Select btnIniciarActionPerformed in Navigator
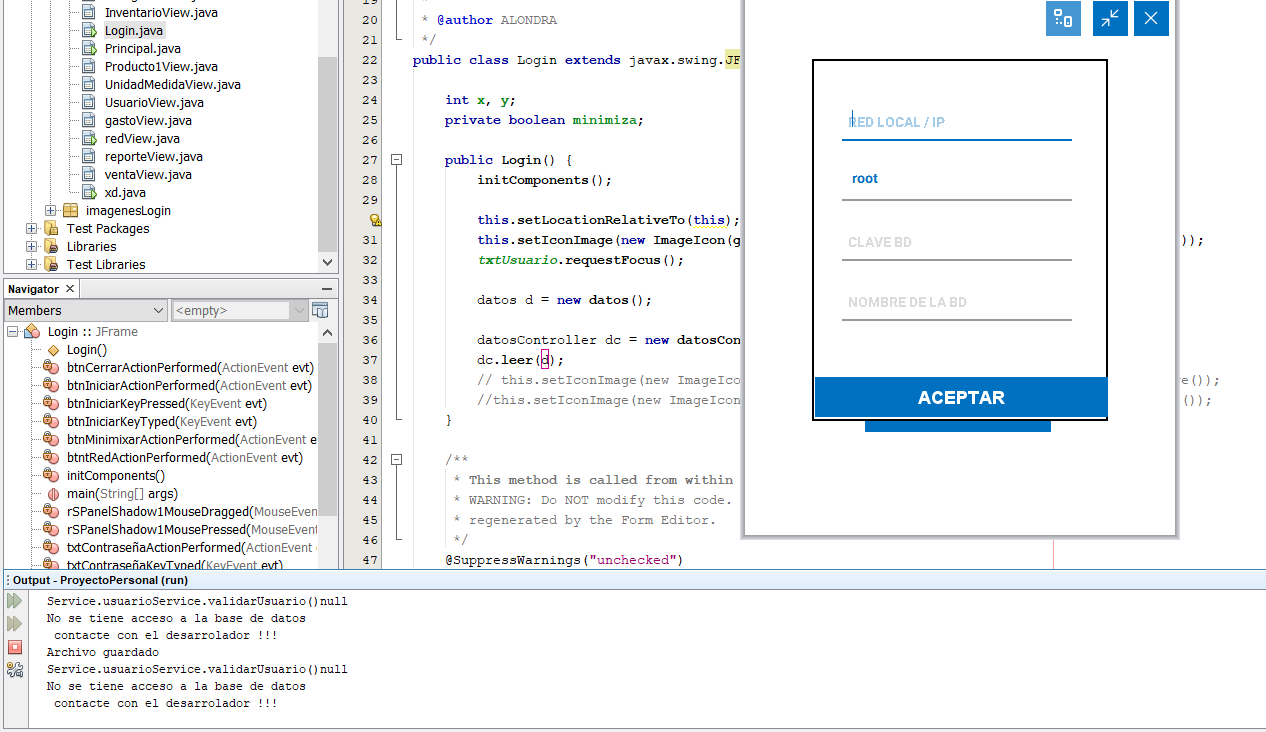This screenshot has width=1266, height=732. [189, 386]
